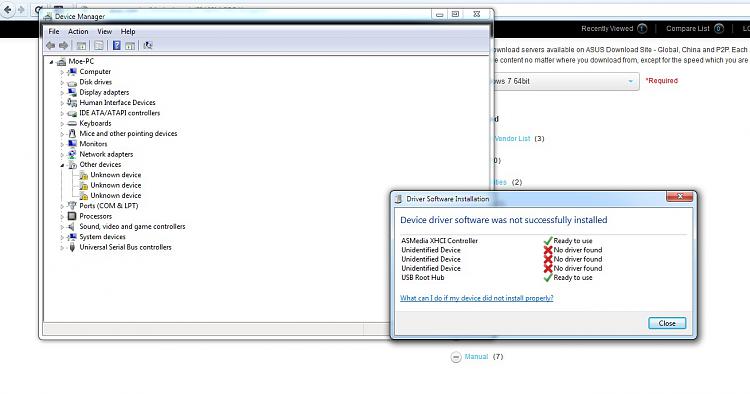Click the Ports (COM & LPT) icon
750x394 pixels.
[x=72, y=206]
